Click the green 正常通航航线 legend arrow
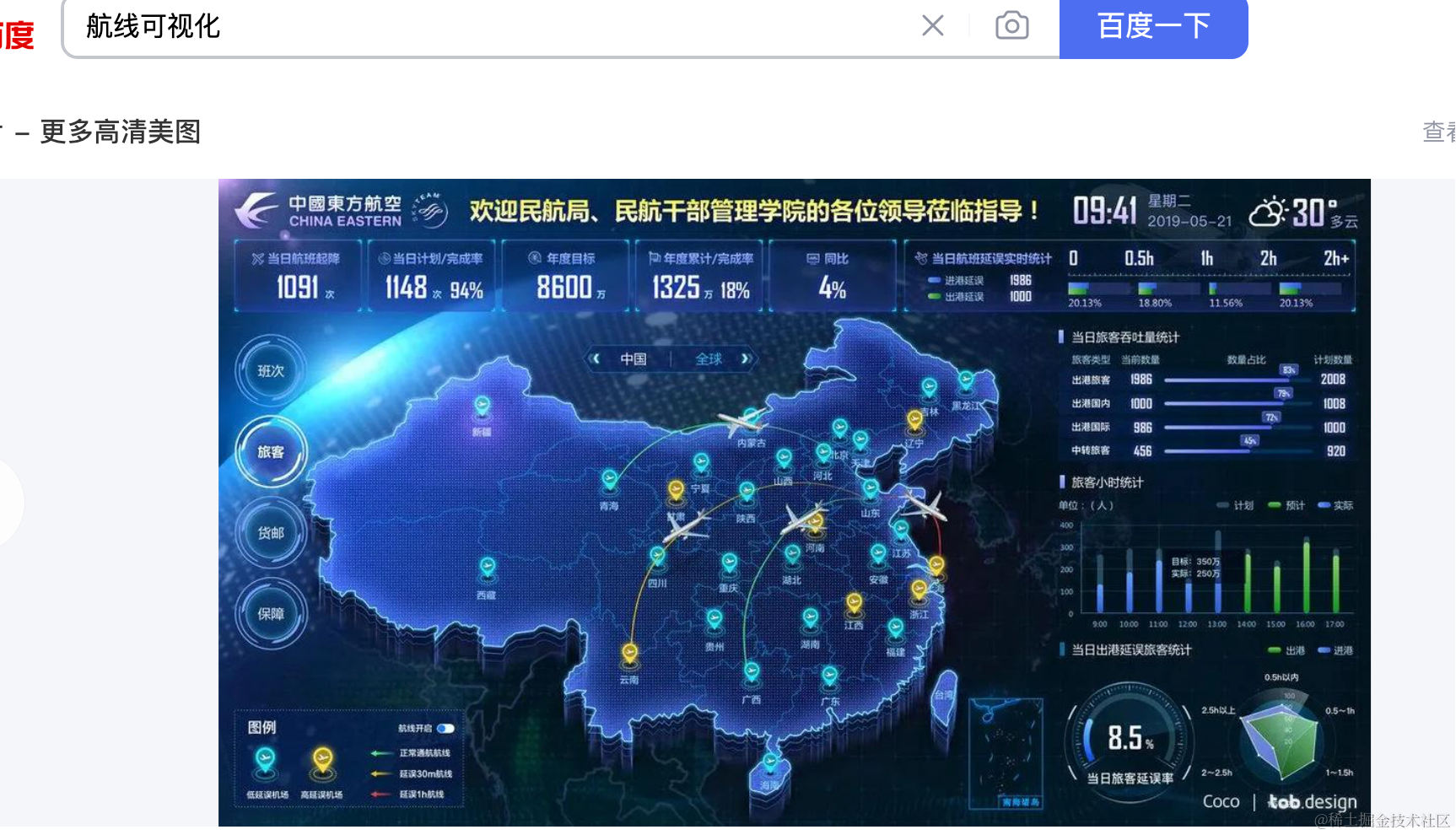 click(x=381, y=753)
